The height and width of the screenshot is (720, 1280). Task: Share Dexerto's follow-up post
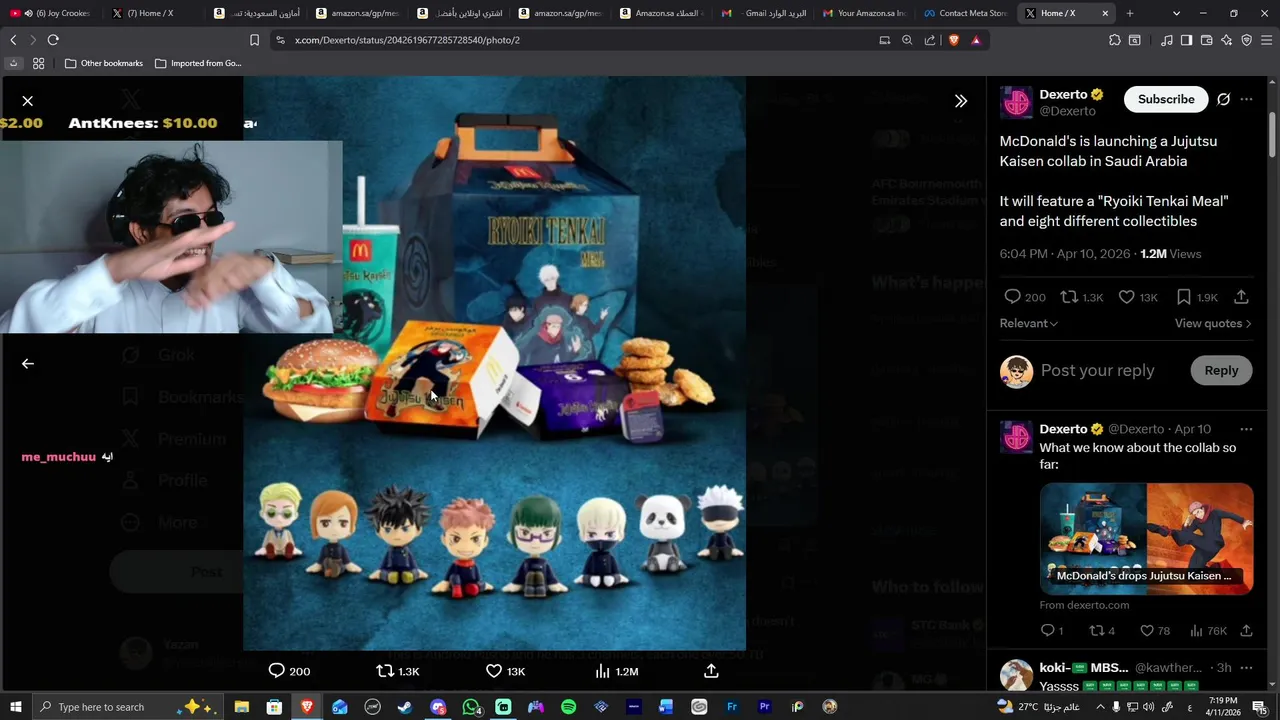1246,630
